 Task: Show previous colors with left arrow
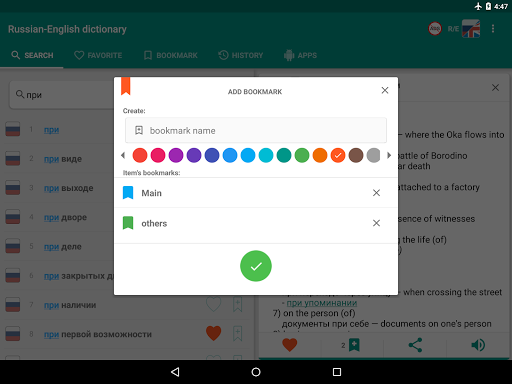pos(123,155)
